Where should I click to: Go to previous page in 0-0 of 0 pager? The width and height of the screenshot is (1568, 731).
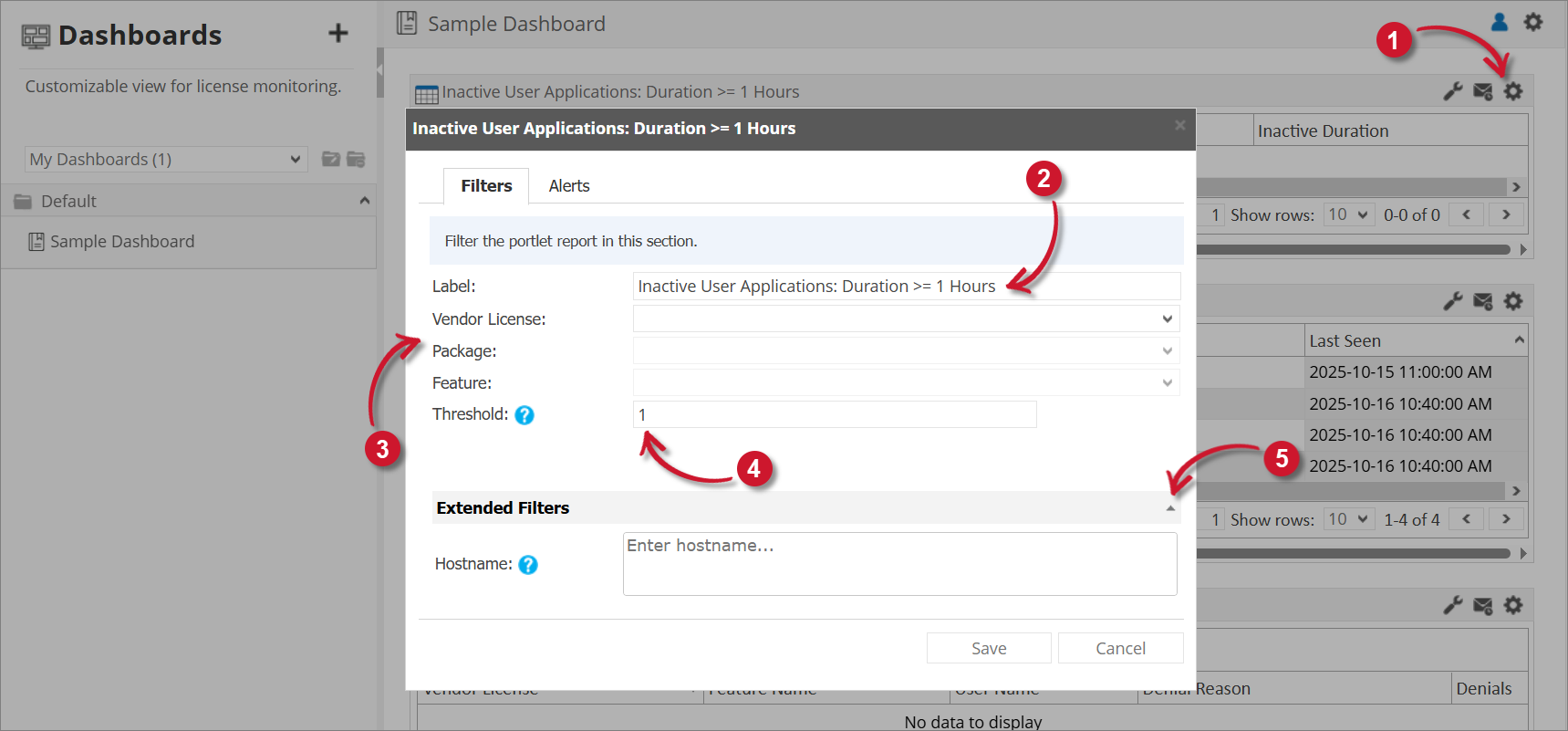pyautogui.click(x=1467, y=215)
